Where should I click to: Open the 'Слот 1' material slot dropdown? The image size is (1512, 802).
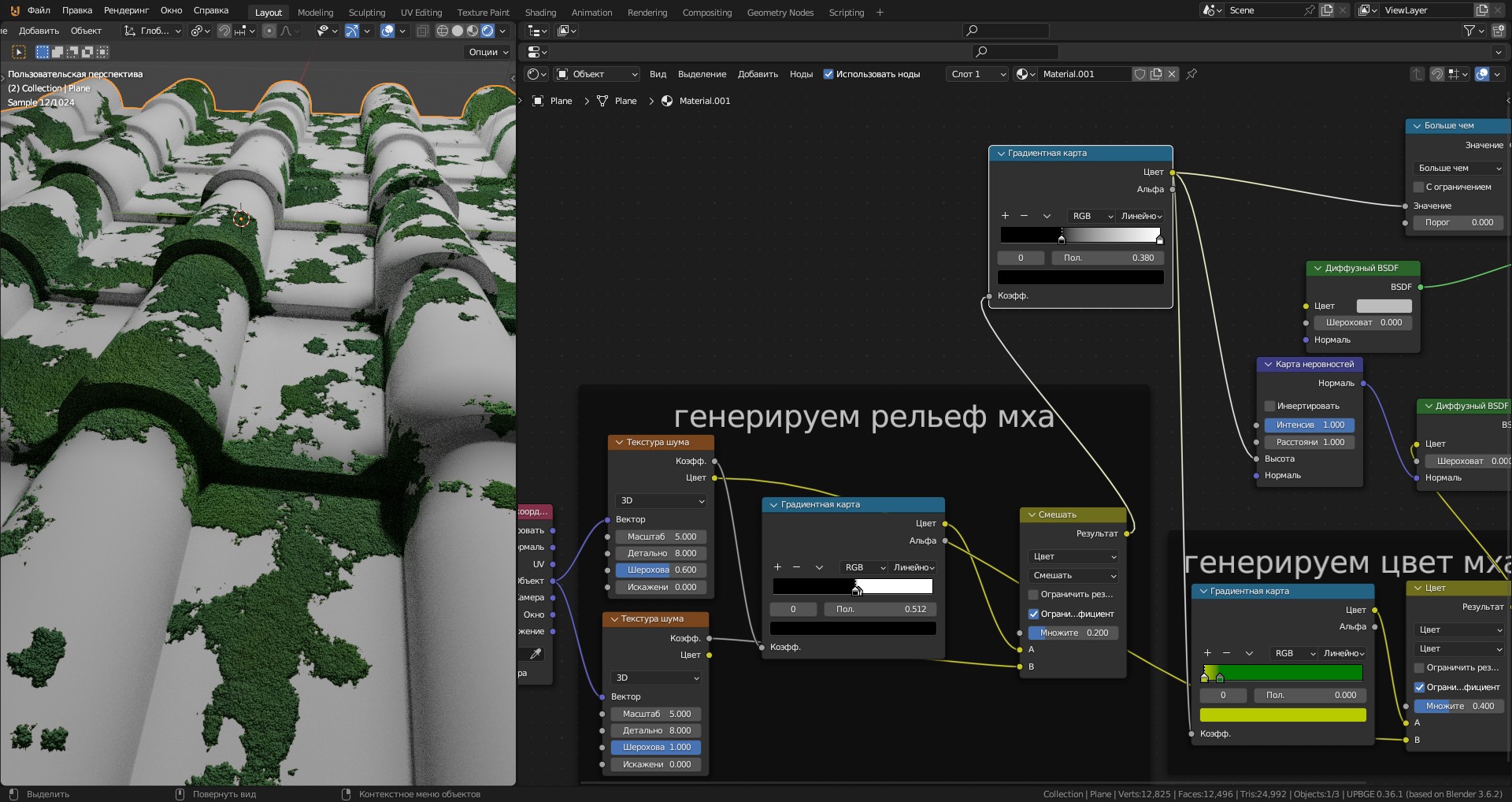point(978,74)
